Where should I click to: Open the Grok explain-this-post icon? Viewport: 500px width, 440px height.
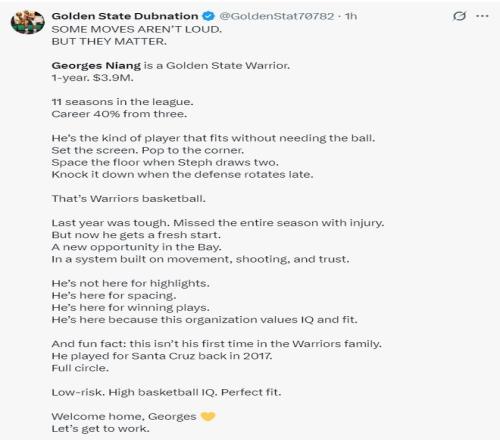point(459,16)
